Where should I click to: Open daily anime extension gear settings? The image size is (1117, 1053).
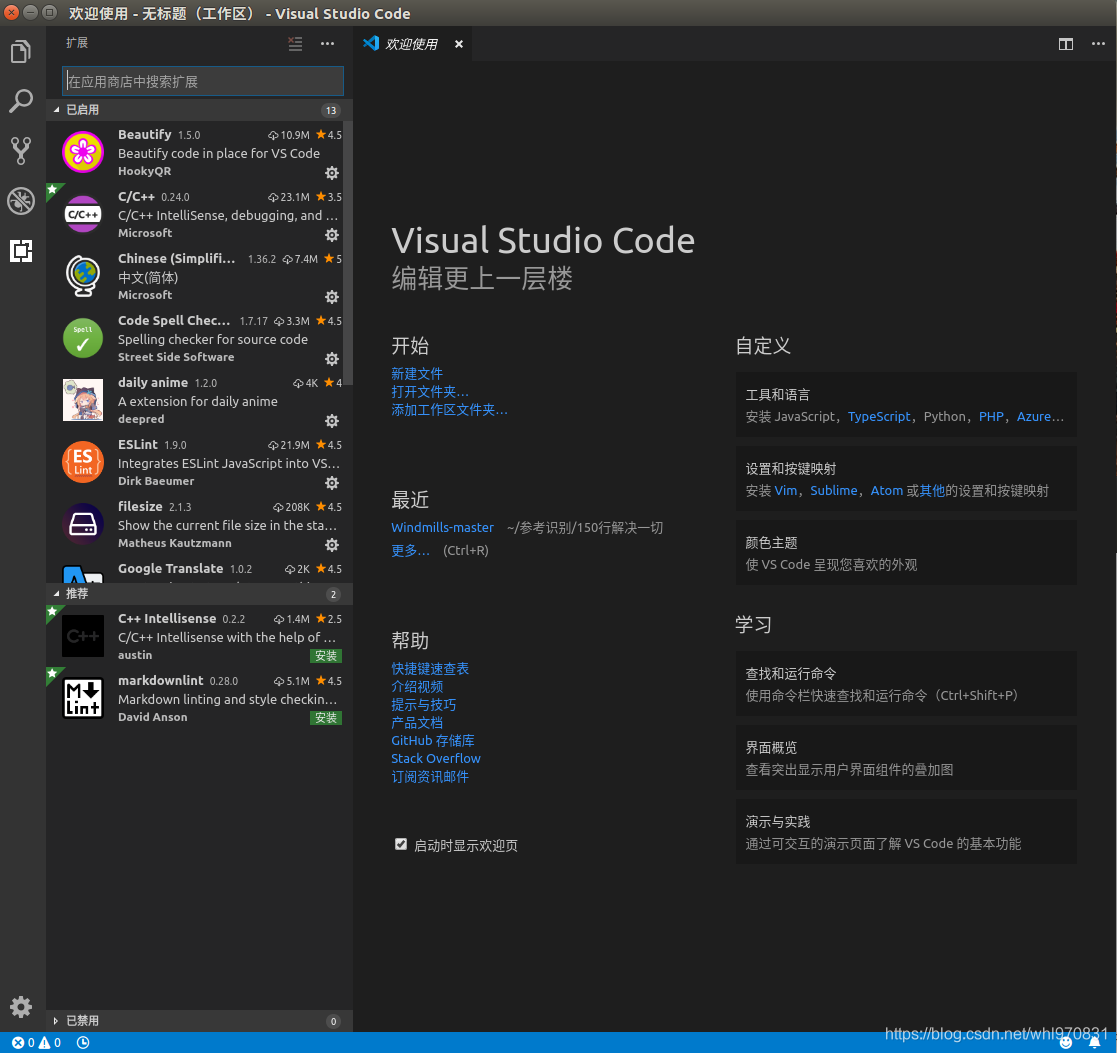pyautogui.click(x=332, y=420)
